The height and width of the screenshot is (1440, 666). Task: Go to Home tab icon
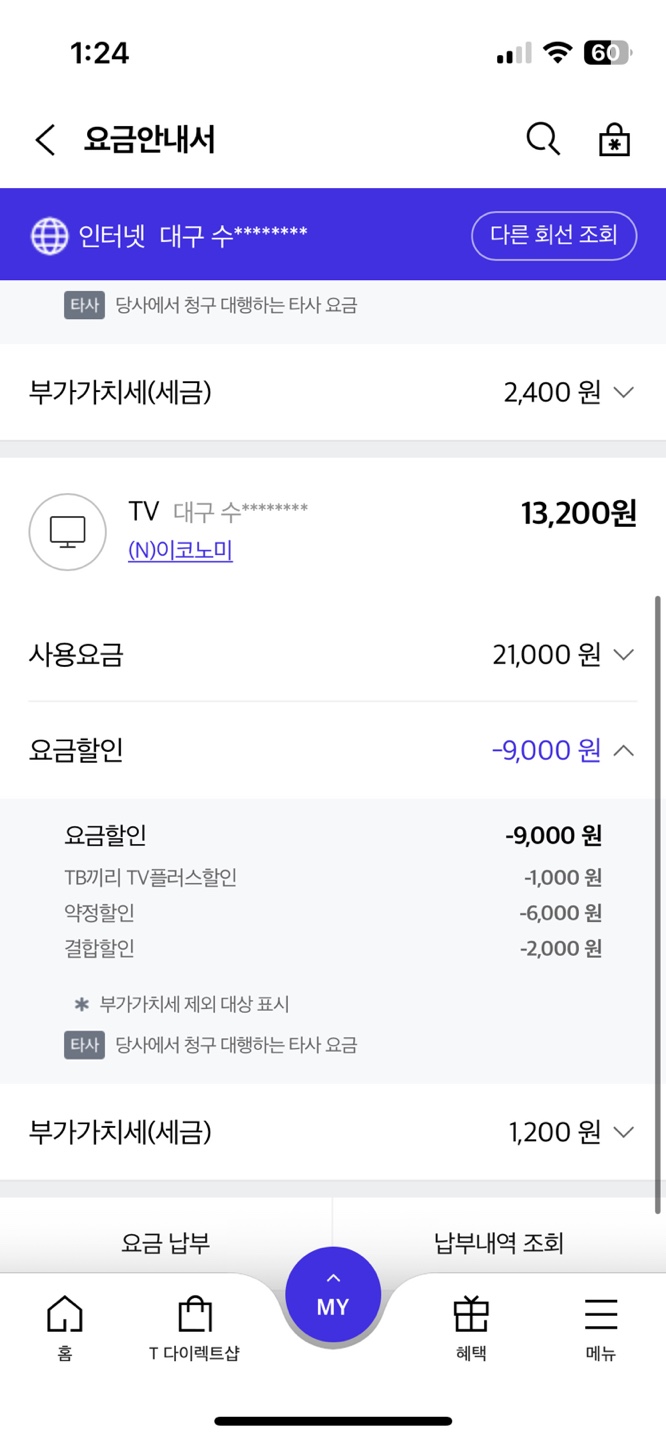pyautogui.click(x=65, y=1314)
